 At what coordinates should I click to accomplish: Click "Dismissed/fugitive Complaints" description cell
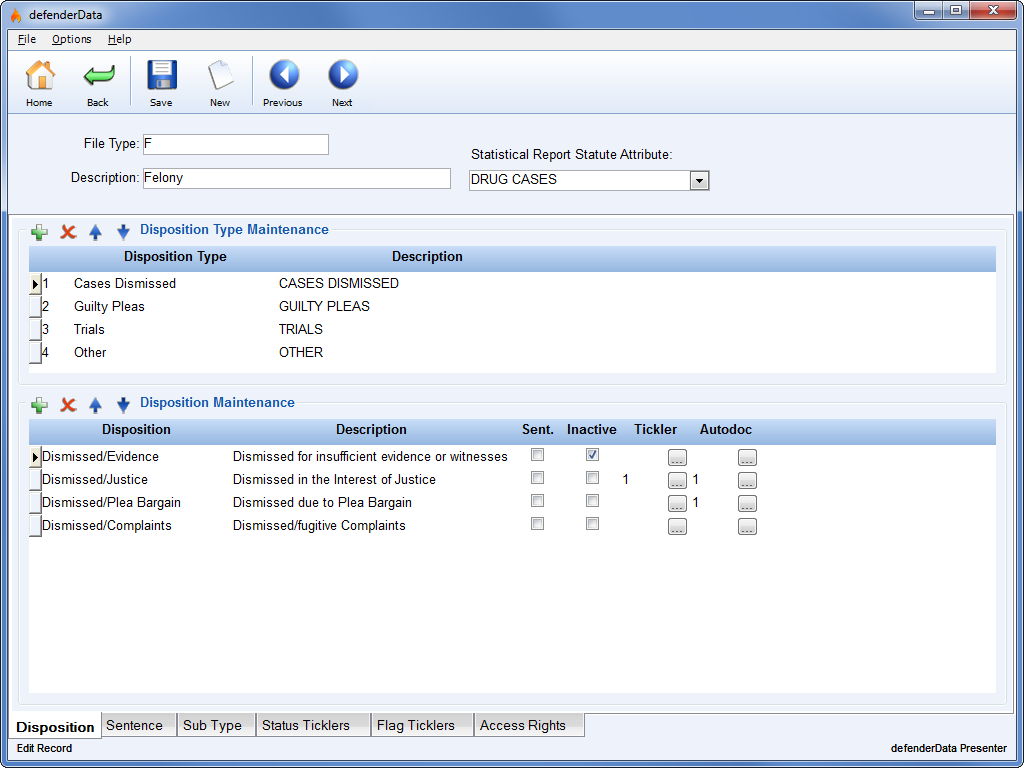[x=319, y=526]
